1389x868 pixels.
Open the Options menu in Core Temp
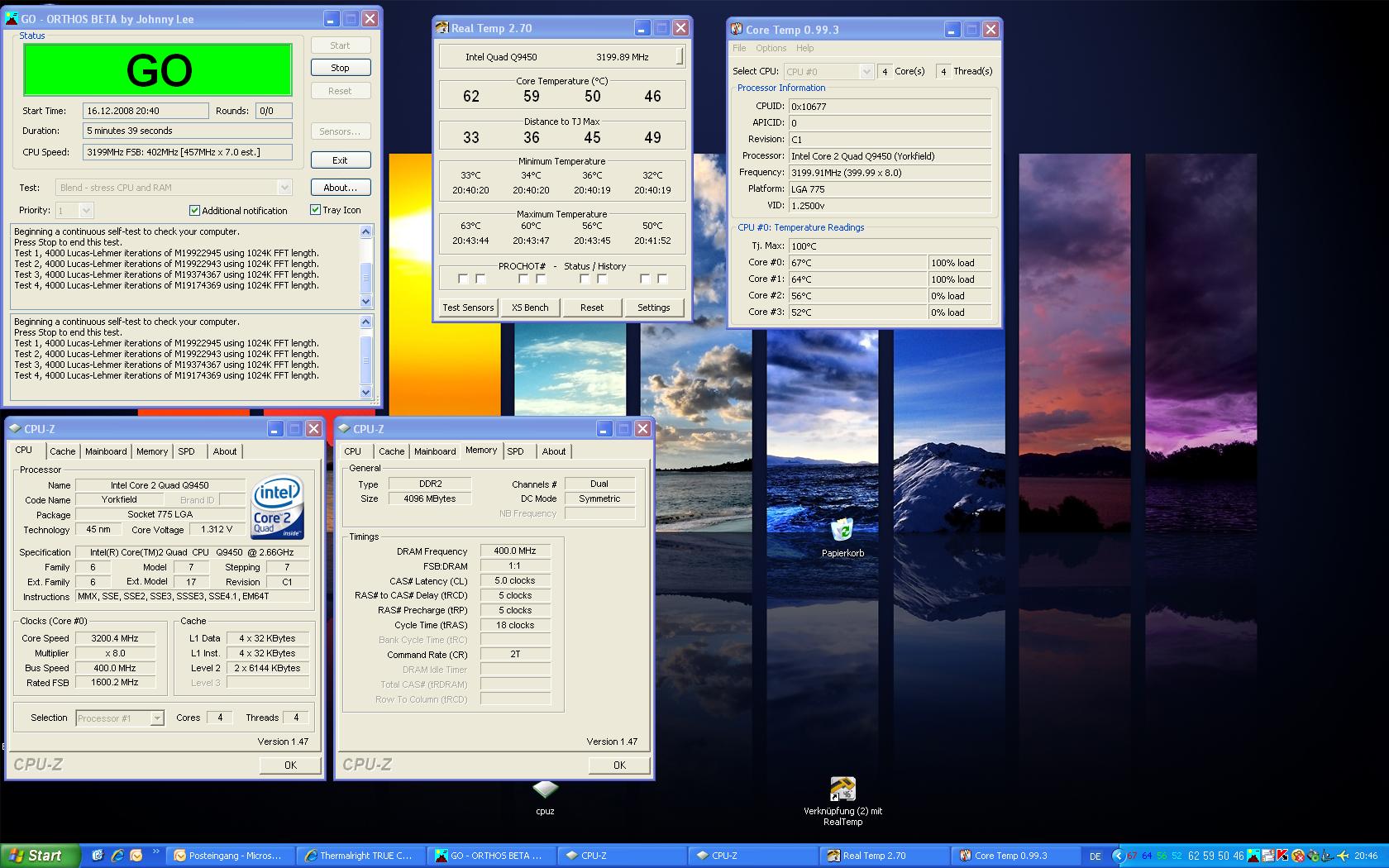tap(771, 48)
